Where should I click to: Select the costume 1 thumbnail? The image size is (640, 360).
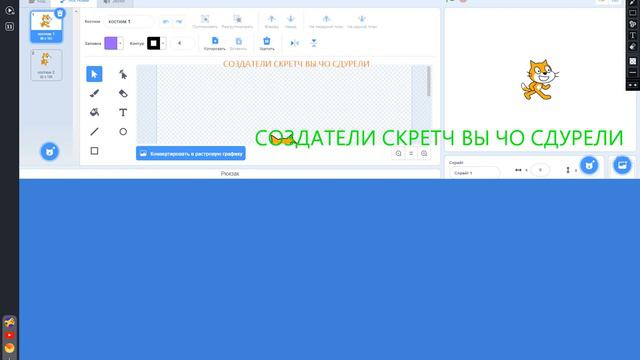46,27
